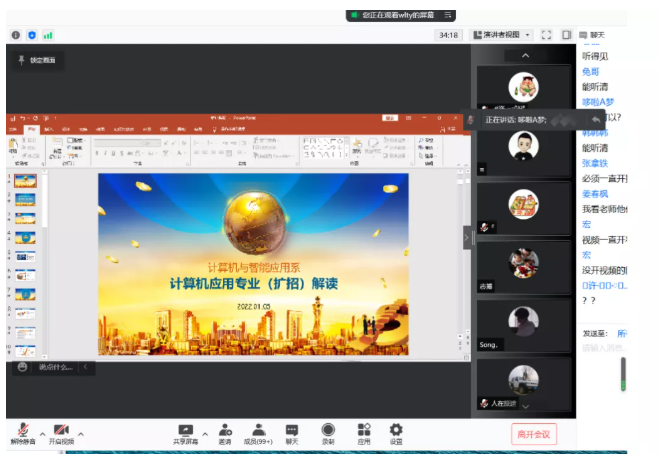The width and height of the screenshot is (659, 467).
Task: Select slide 4 thumbnail in PowerPoint
Action: click(x=25, y=237)
